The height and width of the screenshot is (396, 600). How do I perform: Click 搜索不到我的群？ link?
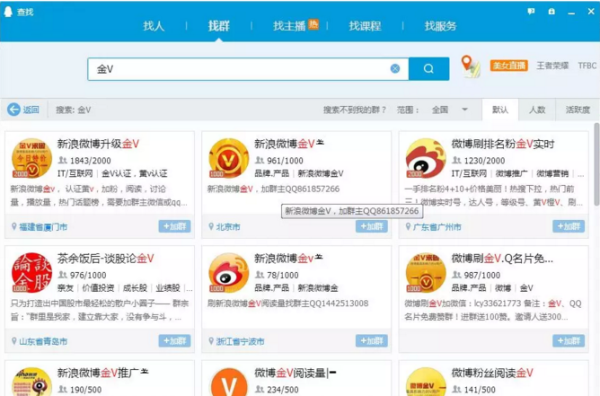[x=354, y=110]
